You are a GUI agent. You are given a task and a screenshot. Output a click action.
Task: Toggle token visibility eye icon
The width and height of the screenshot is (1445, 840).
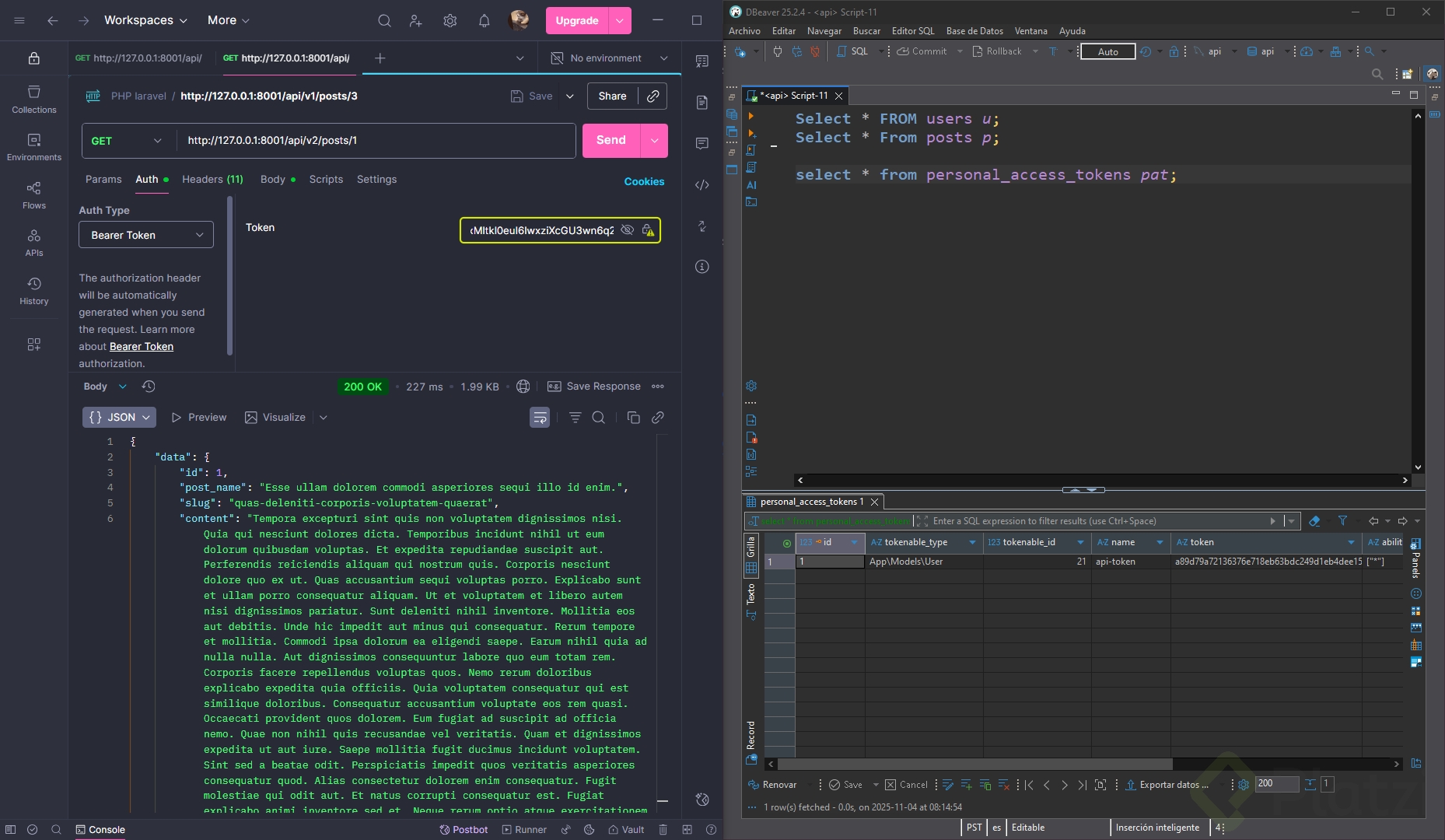pos(627,230)
